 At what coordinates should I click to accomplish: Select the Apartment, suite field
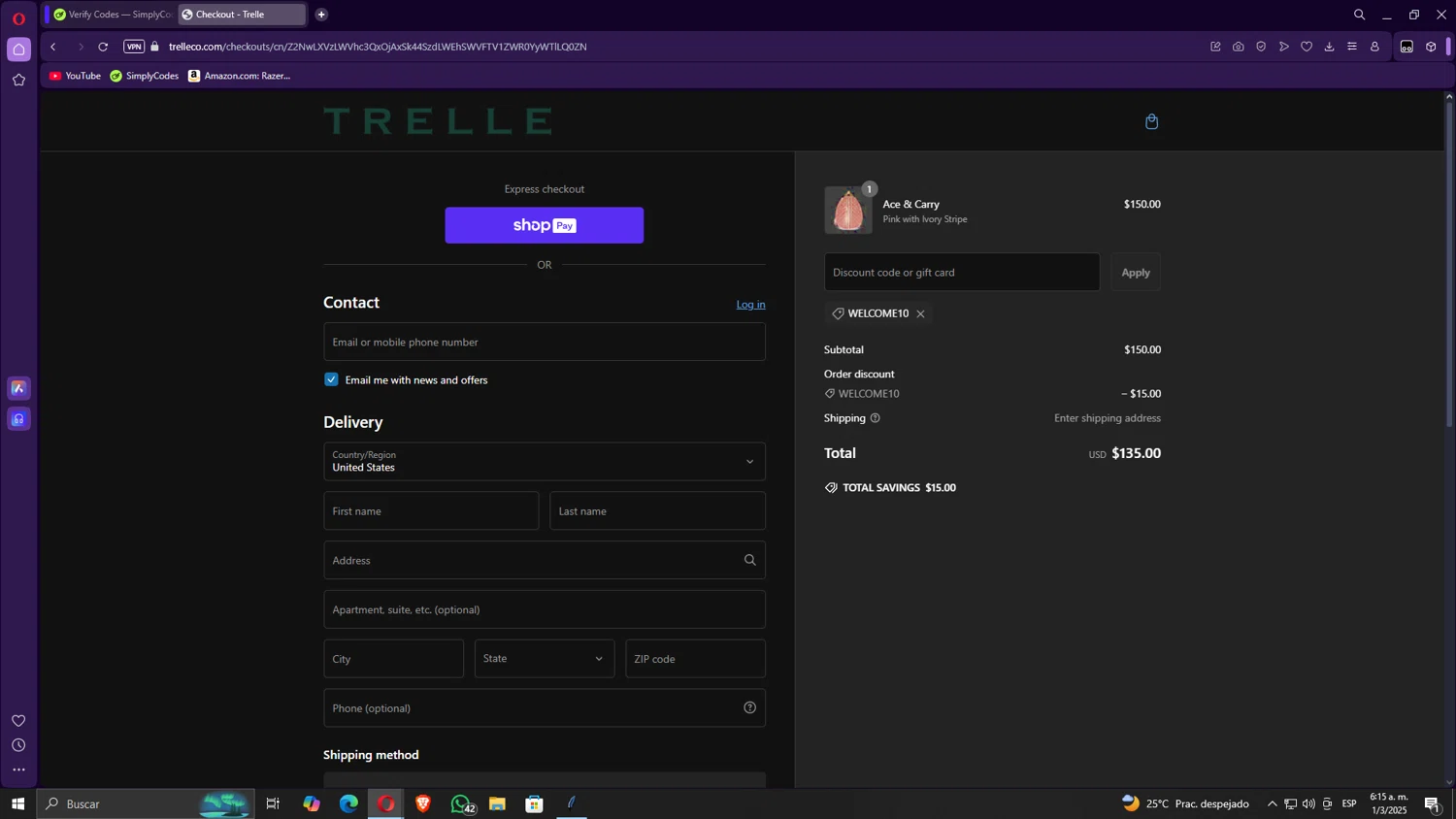(544, 609)
